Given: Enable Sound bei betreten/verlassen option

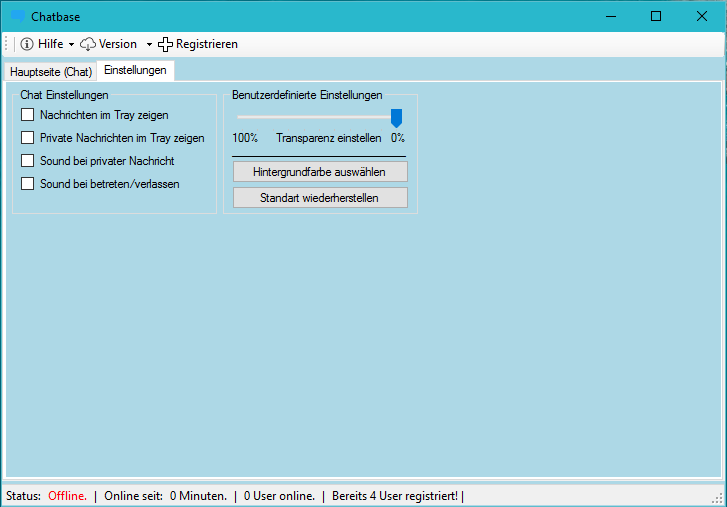Looking at the screenshot, I should point(28,184).
